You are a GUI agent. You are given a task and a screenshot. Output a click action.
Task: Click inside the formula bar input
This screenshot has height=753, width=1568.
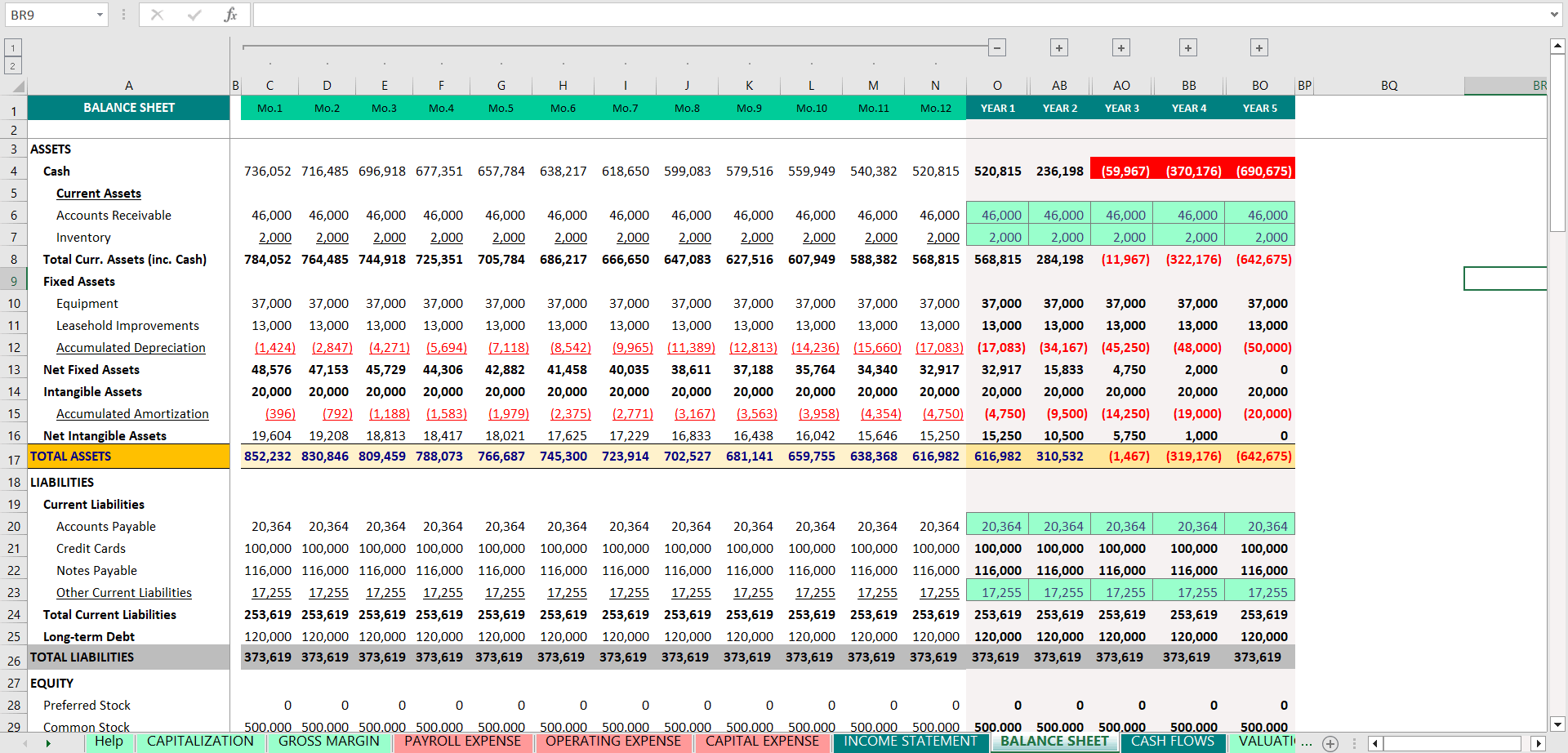898,15
